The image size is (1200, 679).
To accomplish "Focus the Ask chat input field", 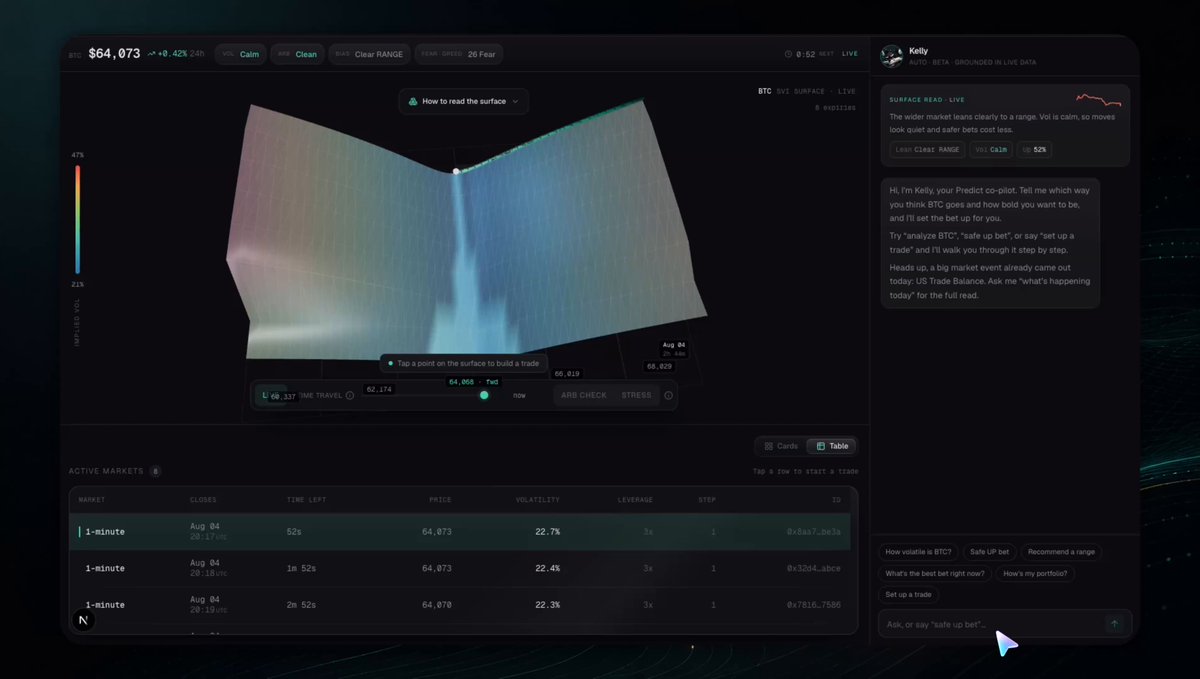I will point(1005,624).
